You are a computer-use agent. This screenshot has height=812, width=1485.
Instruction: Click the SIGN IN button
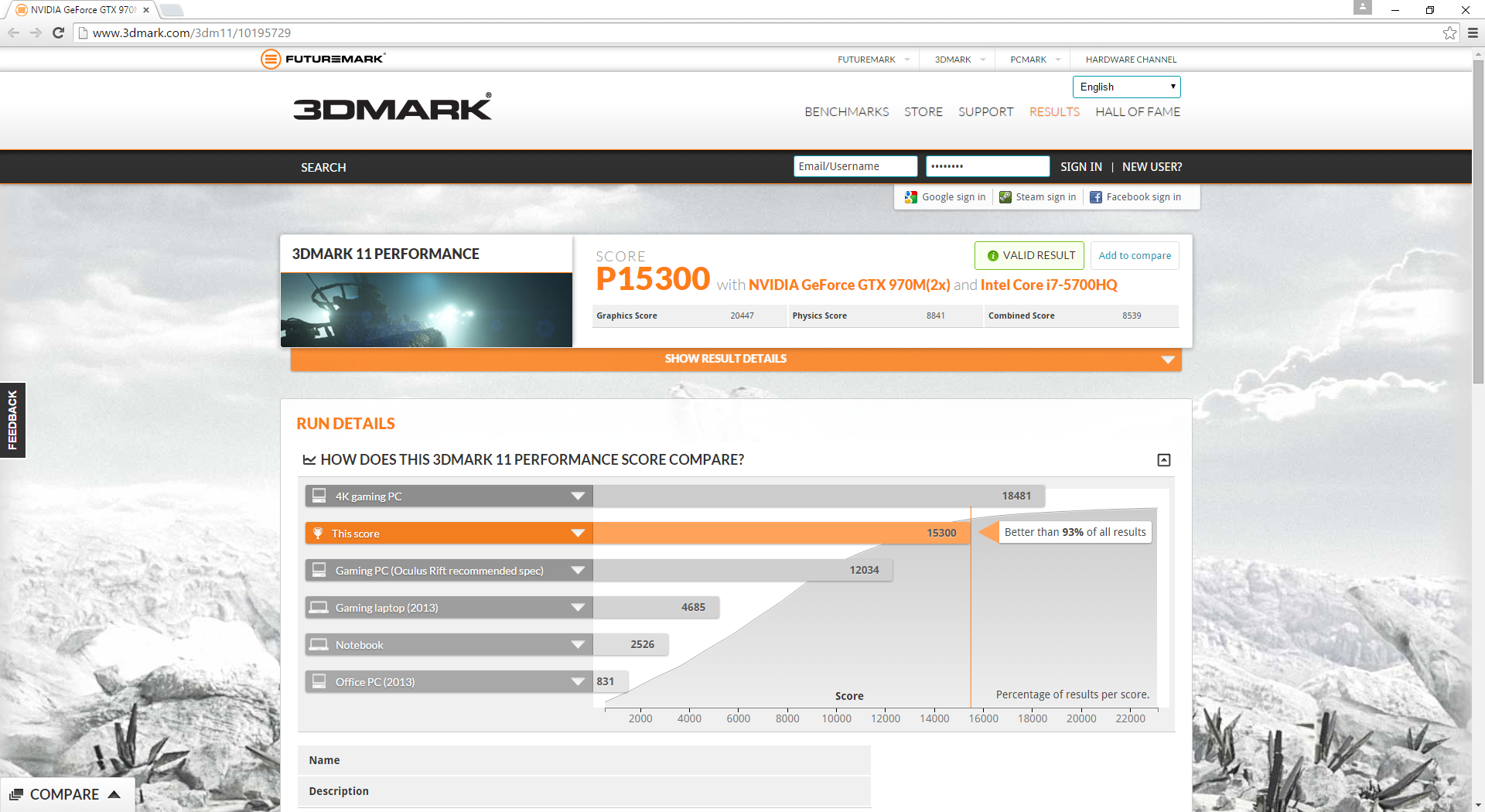pos(1080,167)
